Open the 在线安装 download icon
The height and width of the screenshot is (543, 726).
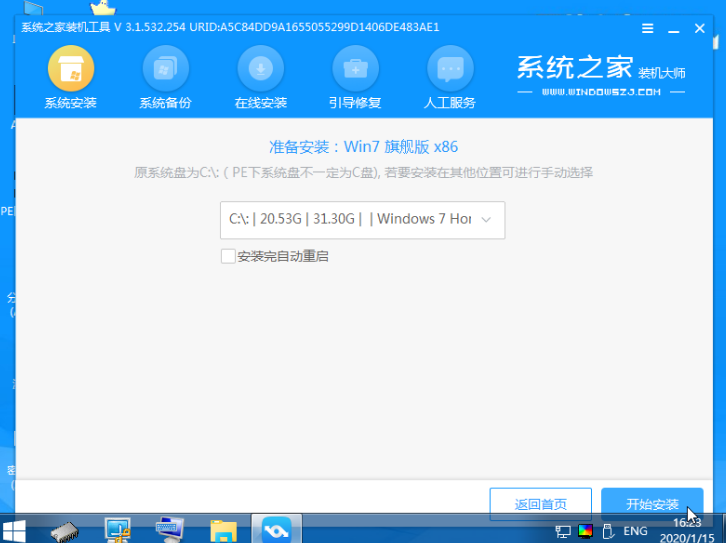coord(261,69)
